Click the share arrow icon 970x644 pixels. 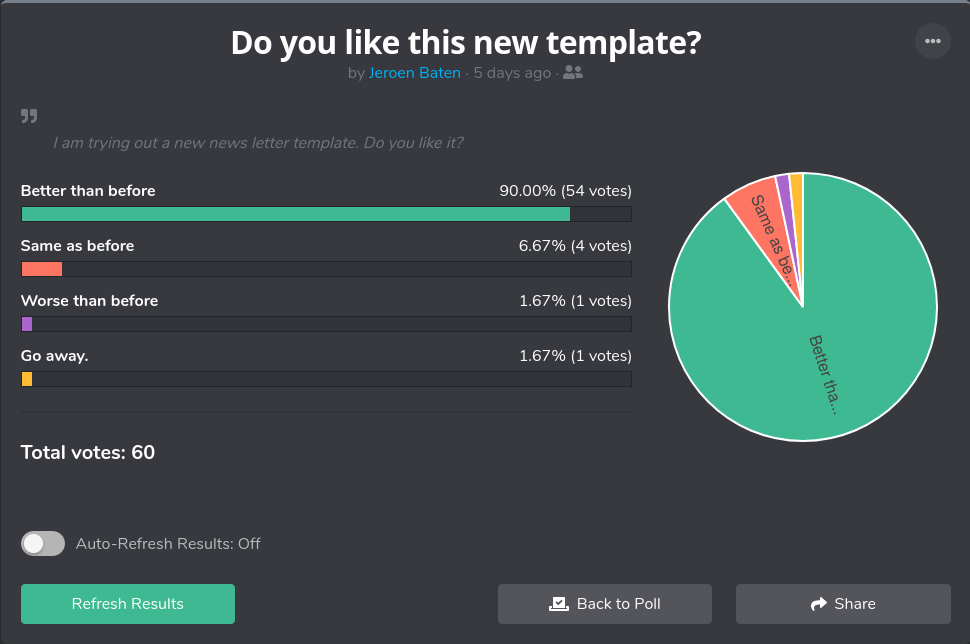click(819, 604)
